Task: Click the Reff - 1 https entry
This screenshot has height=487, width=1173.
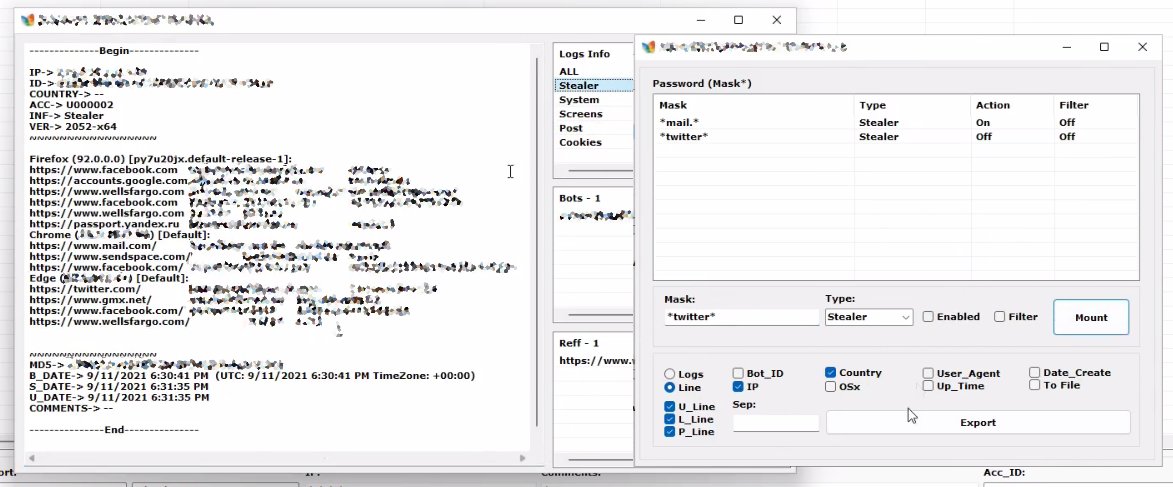Action: pos(596,361)
